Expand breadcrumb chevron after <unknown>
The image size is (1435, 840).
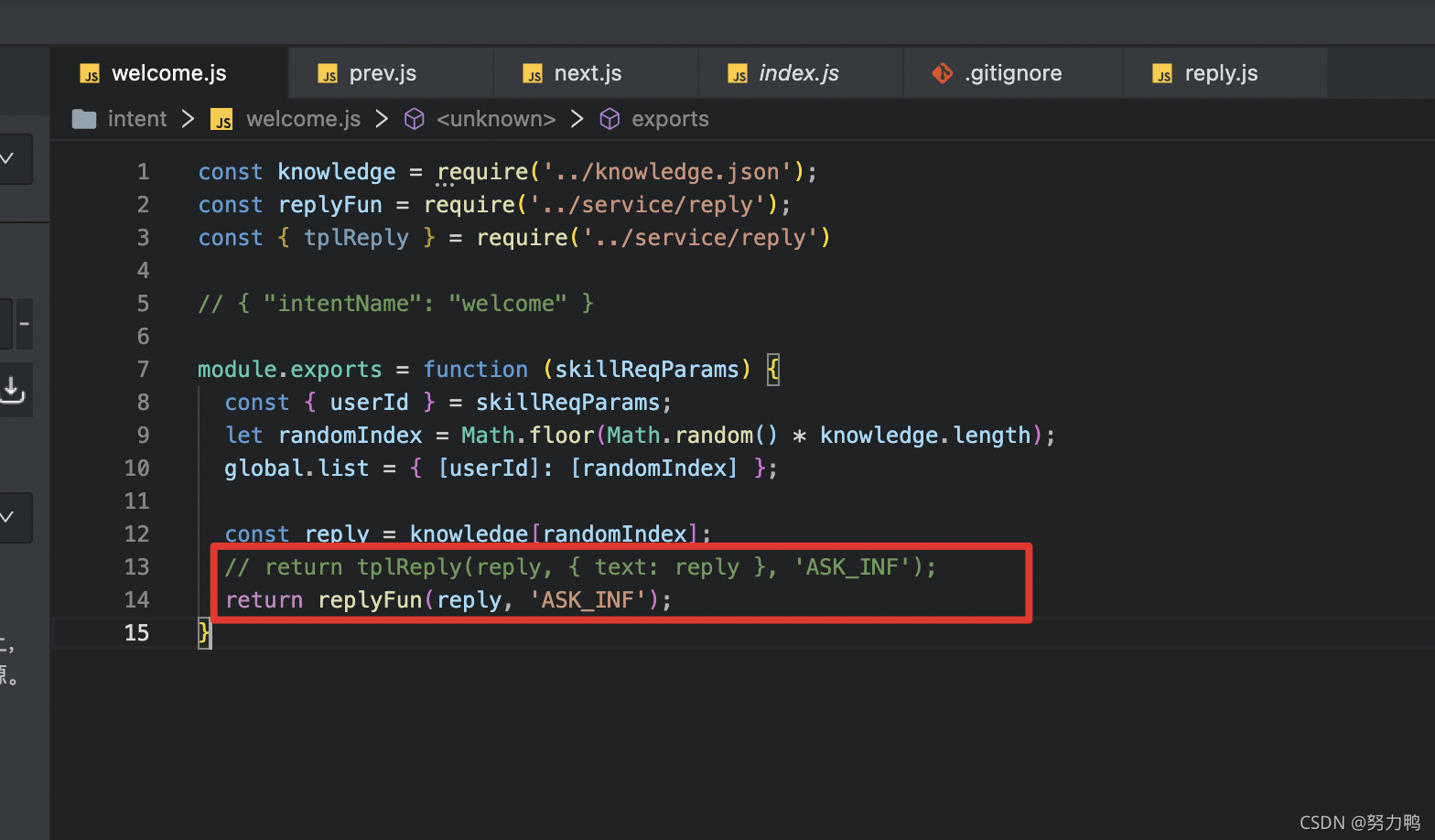(x=577, y=119)
